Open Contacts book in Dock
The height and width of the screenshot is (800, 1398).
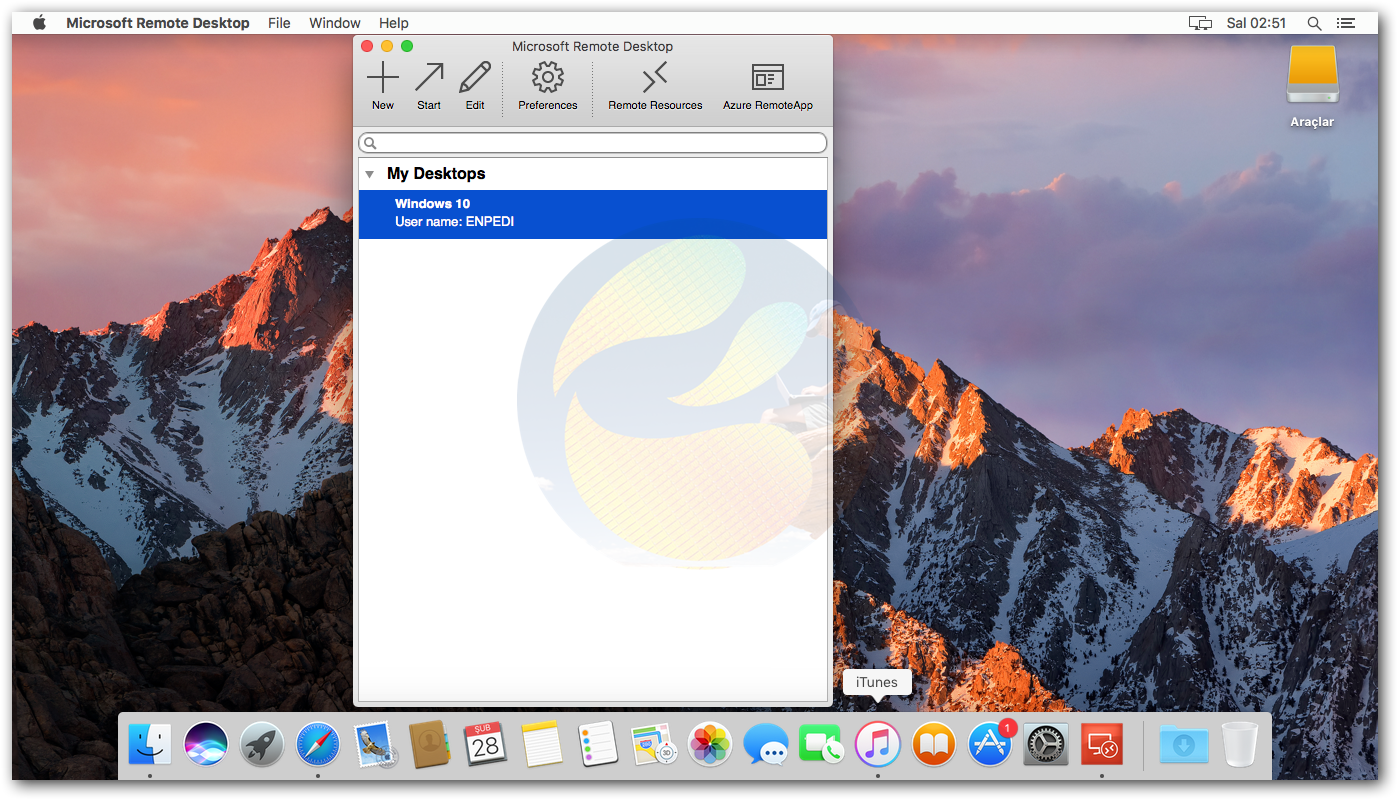(x=430, y=745)
